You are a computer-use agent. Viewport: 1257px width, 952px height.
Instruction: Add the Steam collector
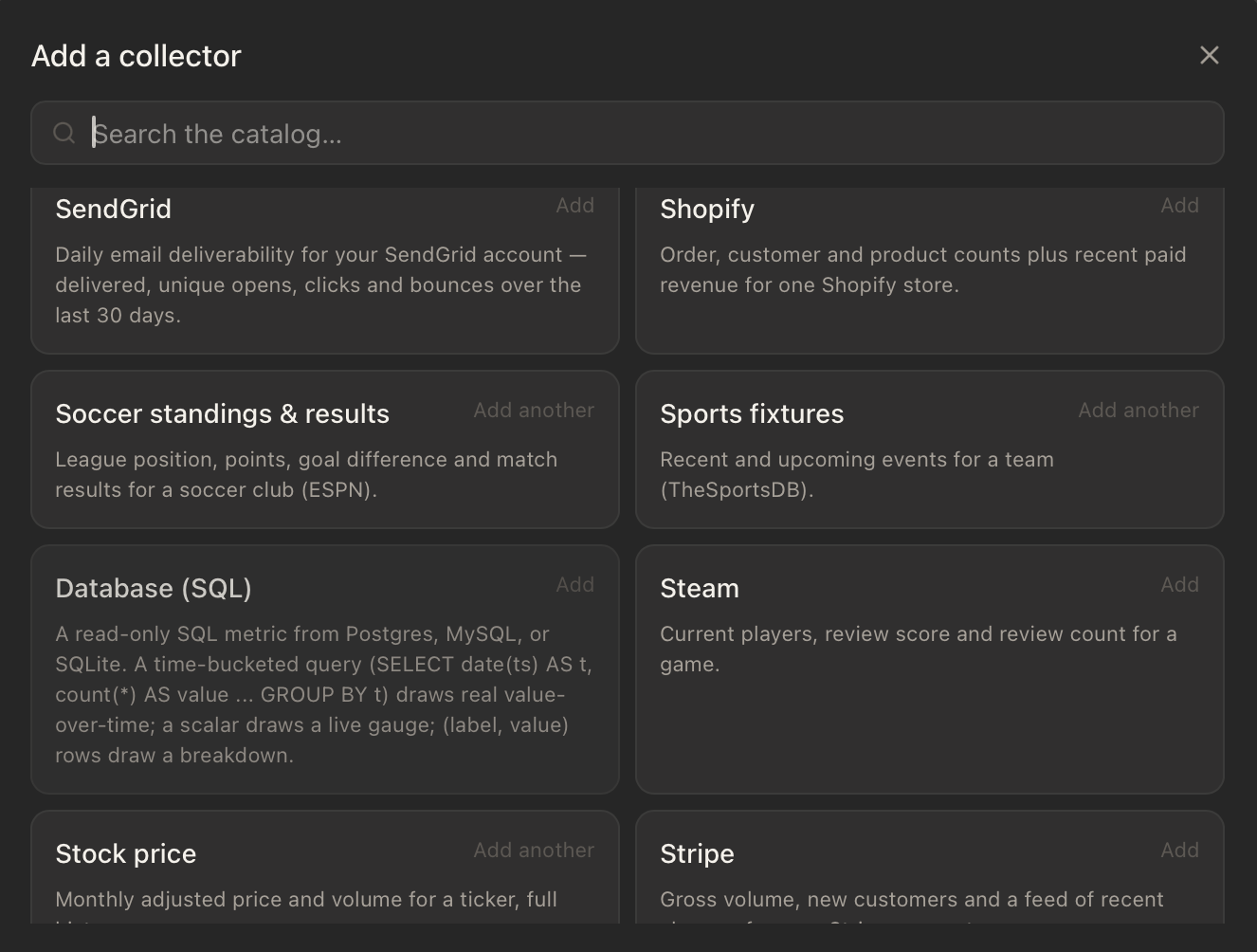click(1179, 585)
